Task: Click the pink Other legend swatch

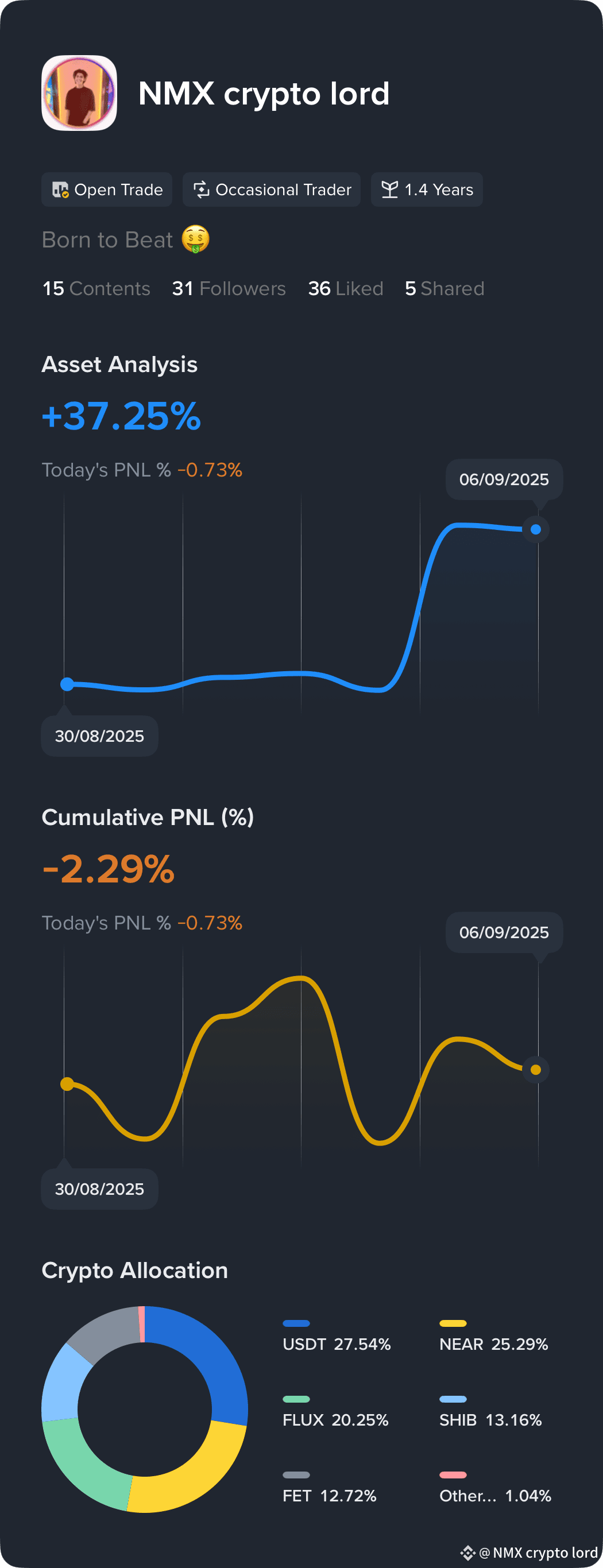Action: pos(453,1475)
